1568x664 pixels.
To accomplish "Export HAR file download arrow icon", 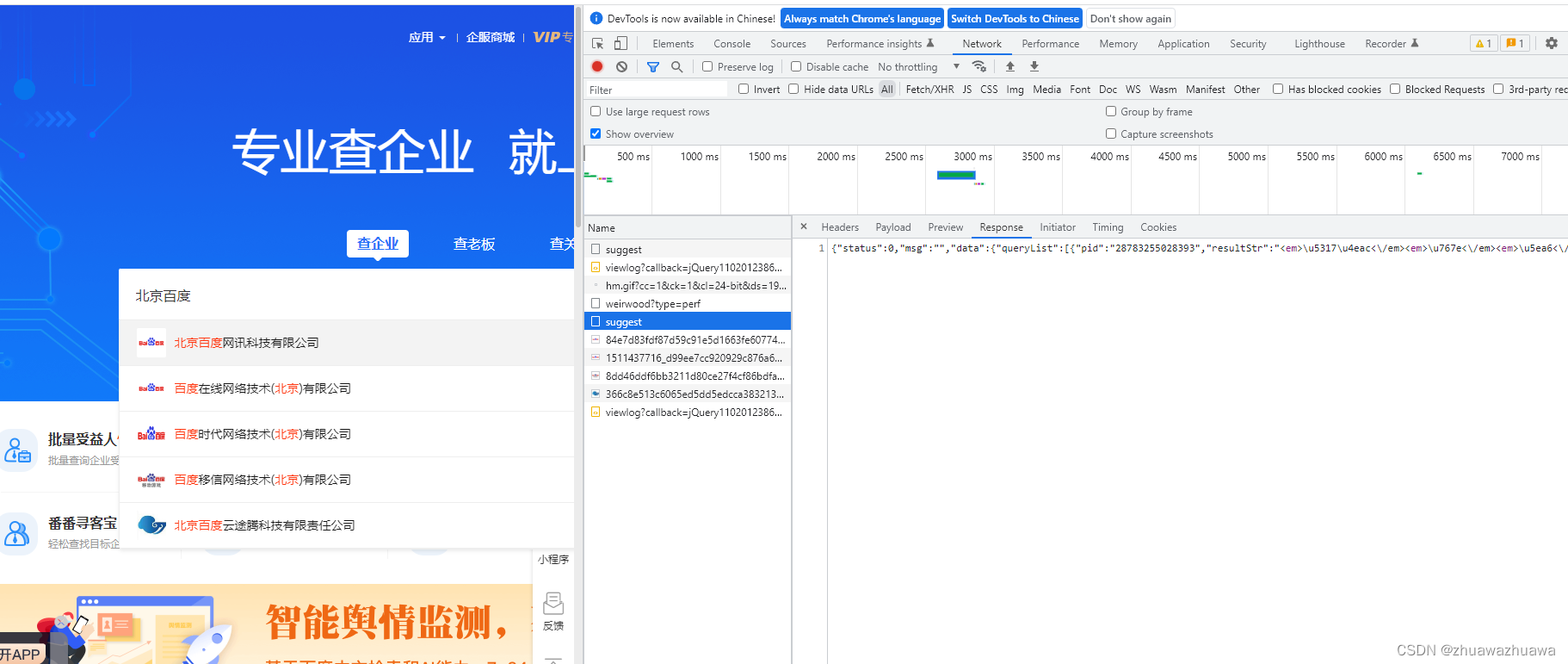I will [x=1034, y=66].
